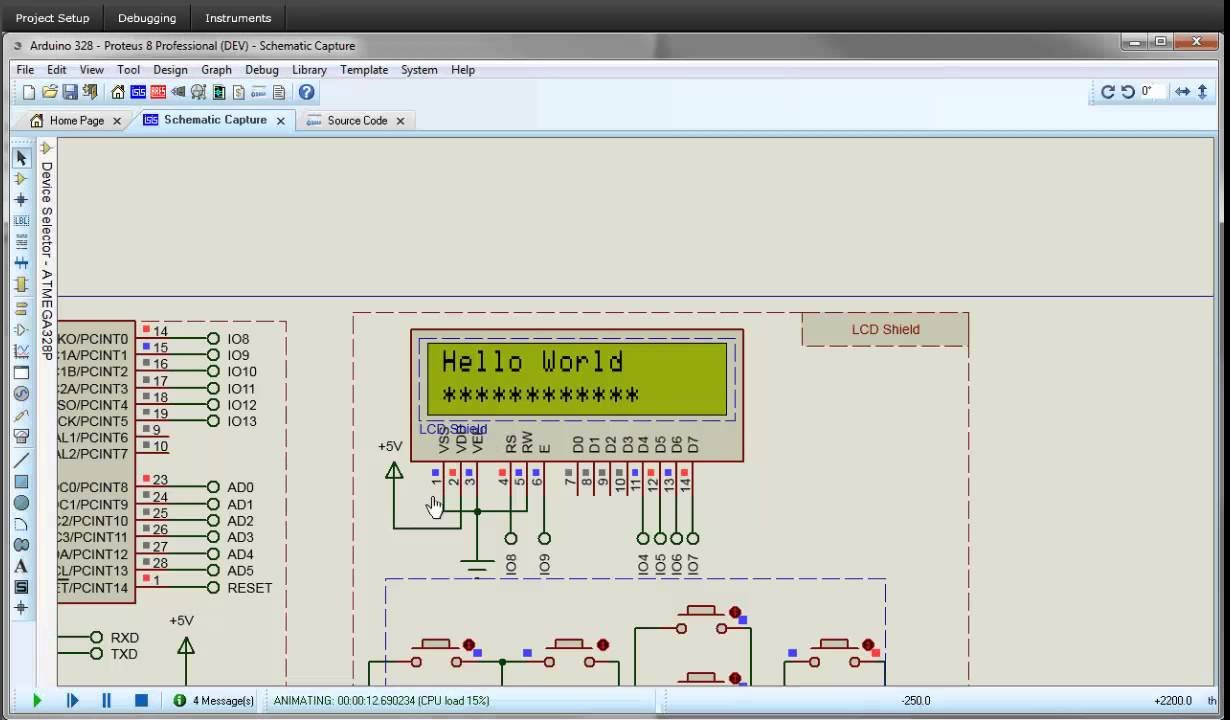1230x720 pixels.
Task: Open the Debug menu
Action: [x=262, y=70]
